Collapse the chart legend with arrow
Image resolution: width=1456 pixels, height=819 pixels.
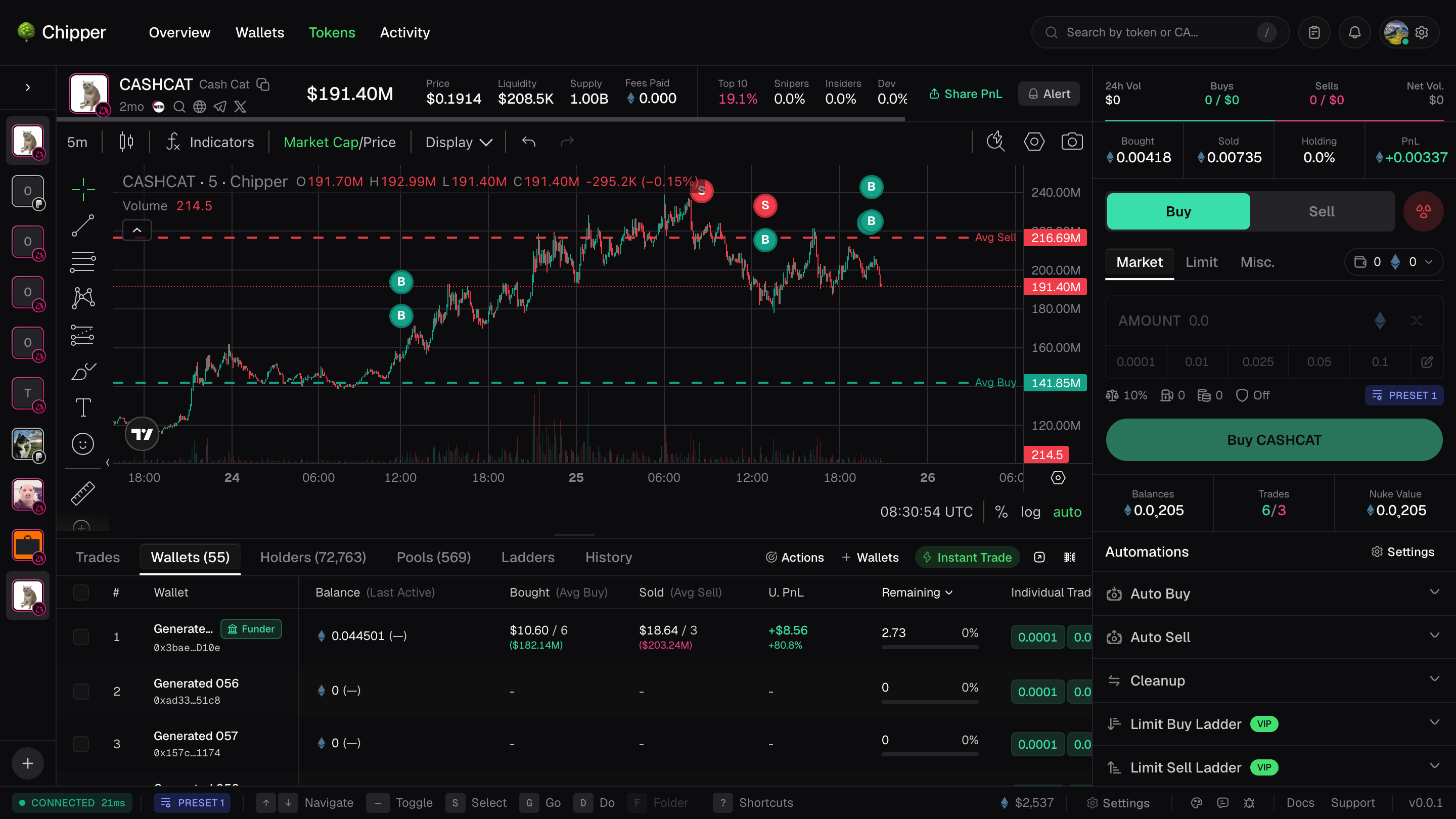click(137, 230)
